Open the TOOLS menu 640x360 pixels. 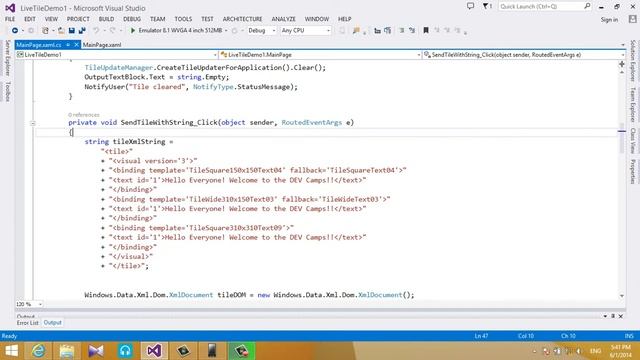(183, 19)
